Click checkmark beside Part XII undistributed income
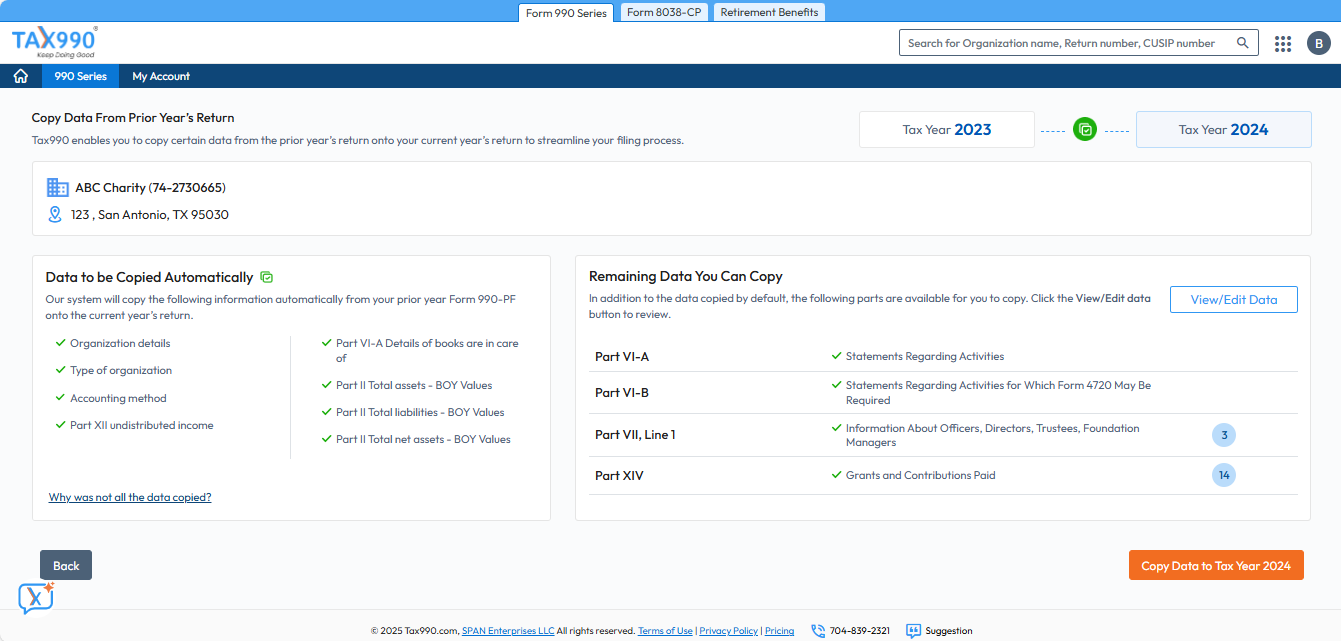The image size is (1341, 641). (61, 425)
